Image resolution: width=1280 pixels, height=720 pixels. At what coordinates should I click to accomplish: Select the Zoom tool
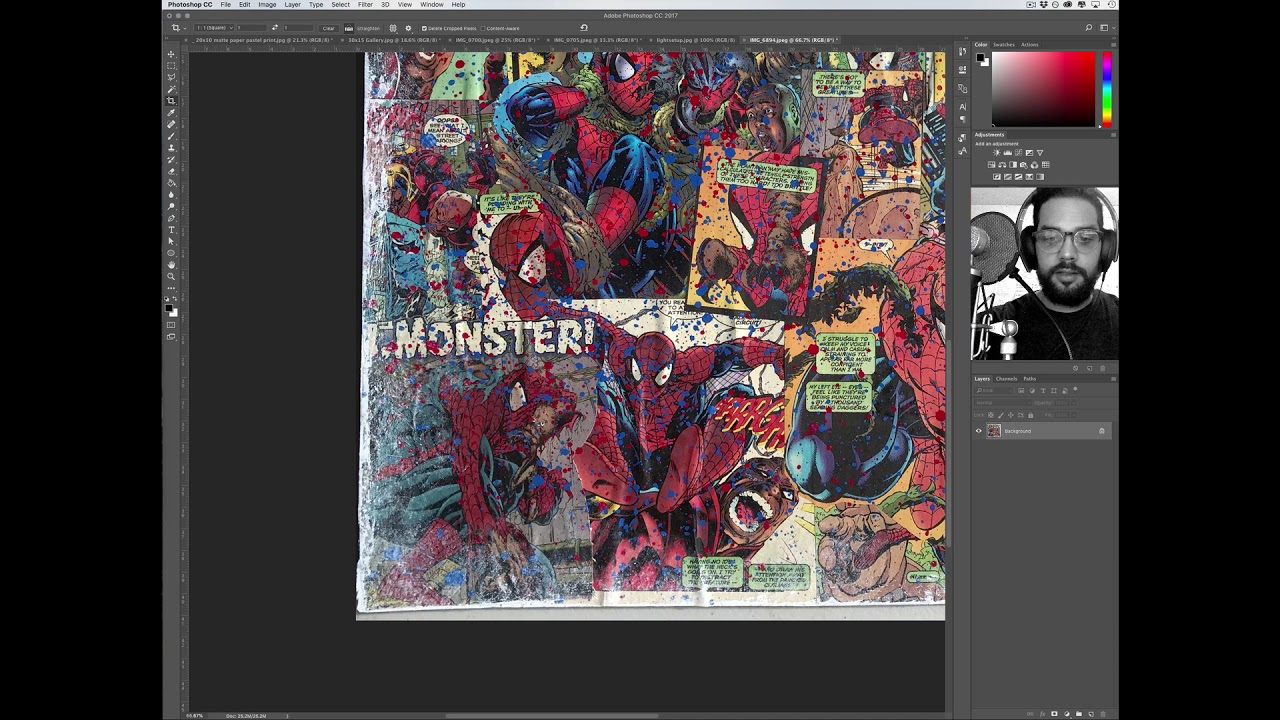(171, 275)
